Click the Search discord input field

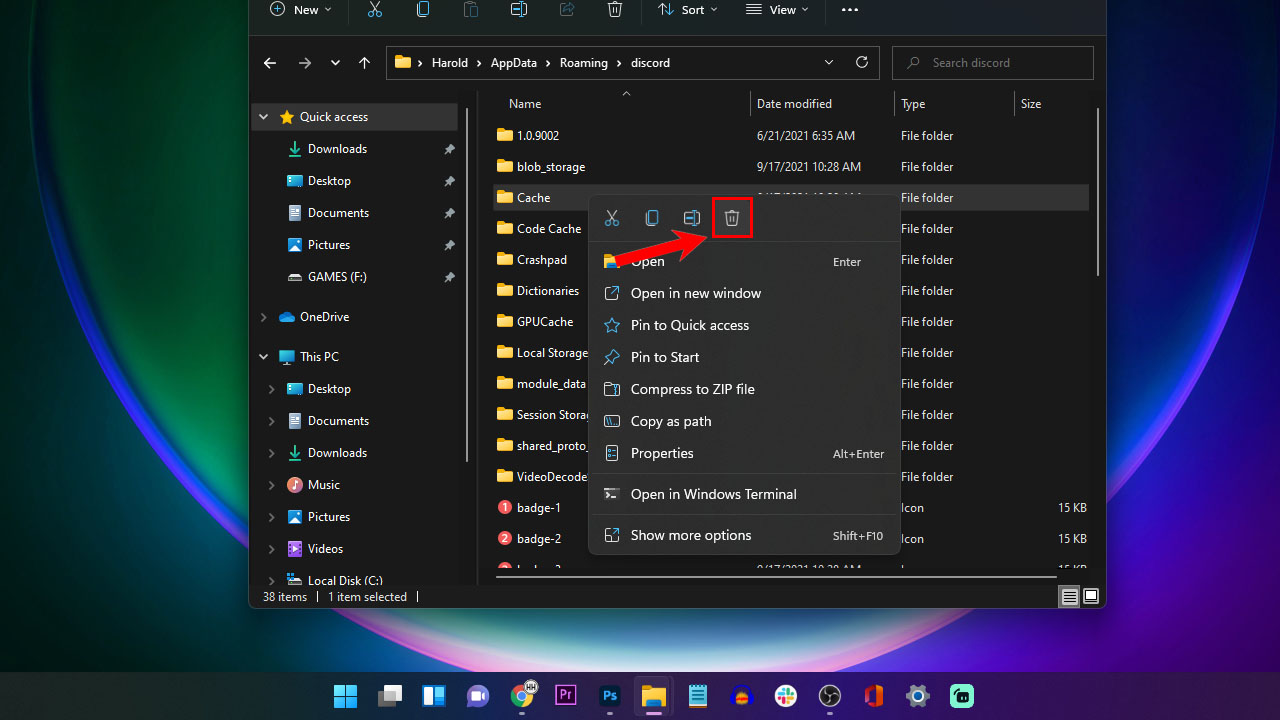pos(992,62)
